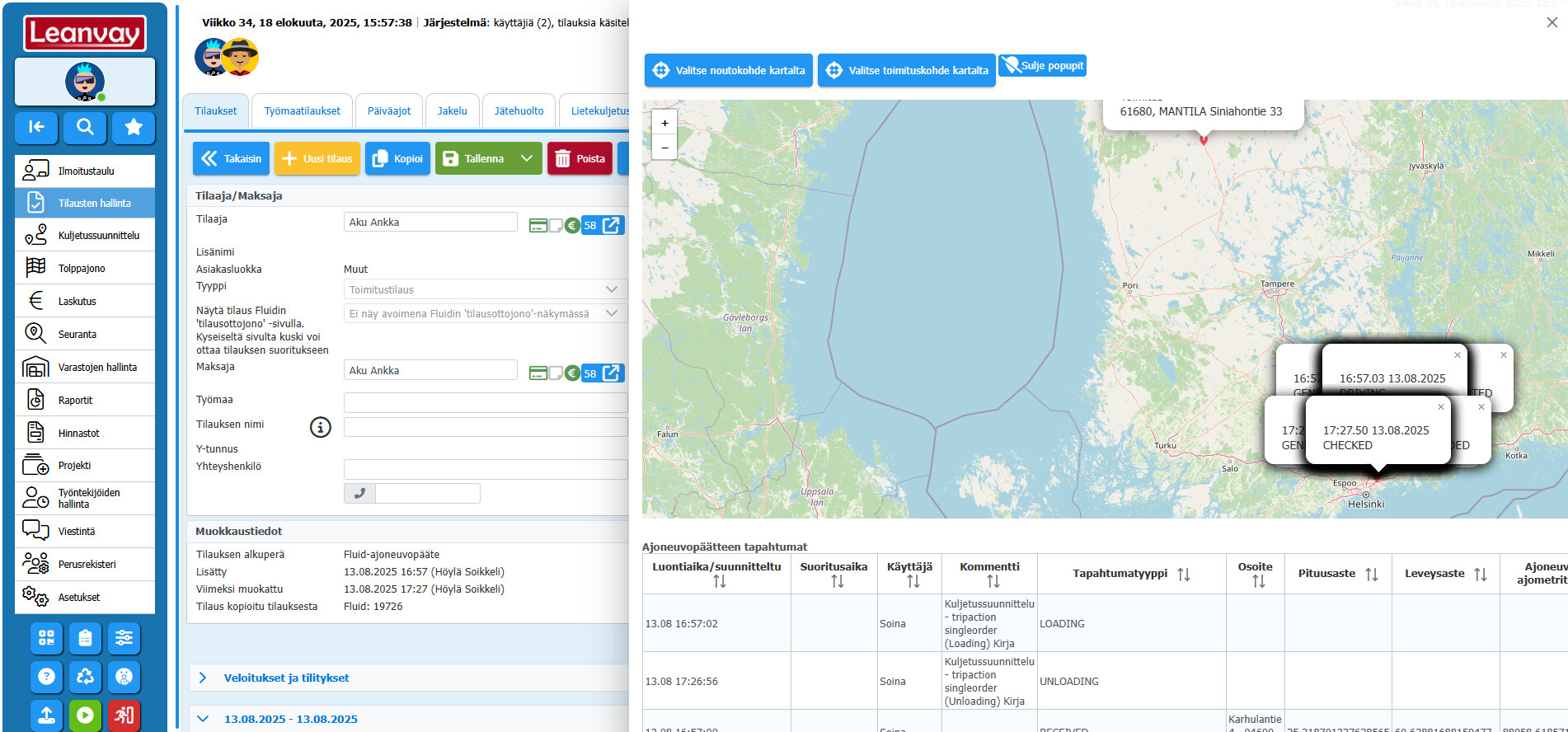This screenshot has width=1568, height=732.
Task: Click the red exit/logout icon in sidebar
Action: 124,716
